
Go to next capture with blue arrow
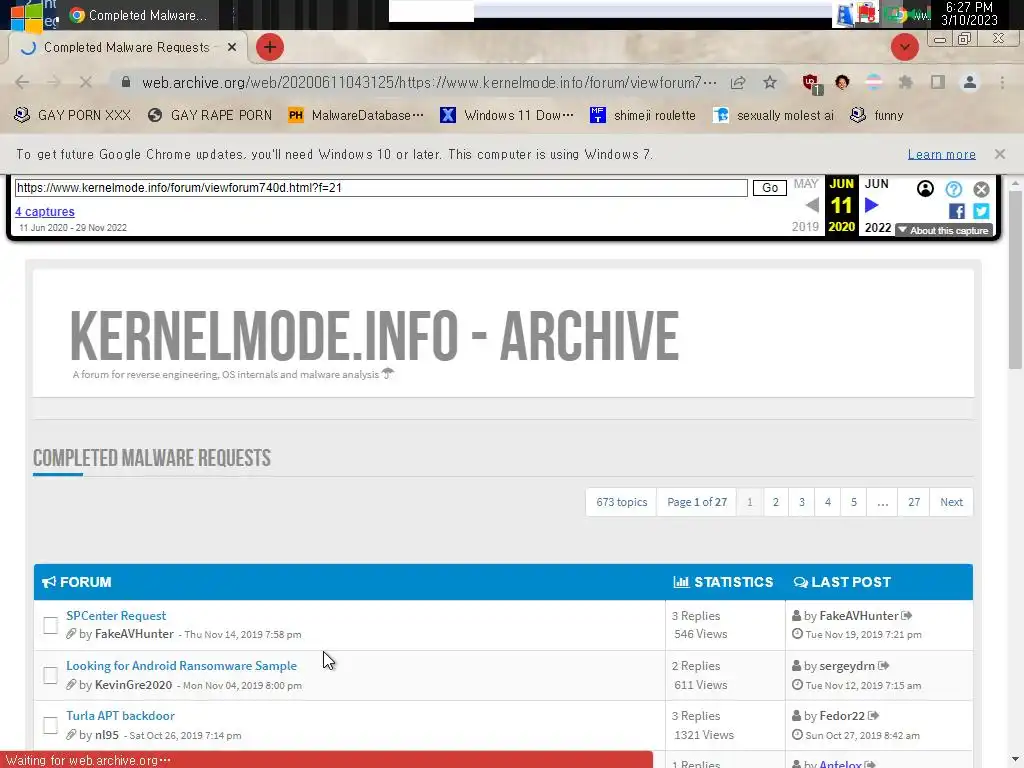click(x=871, y=206)
